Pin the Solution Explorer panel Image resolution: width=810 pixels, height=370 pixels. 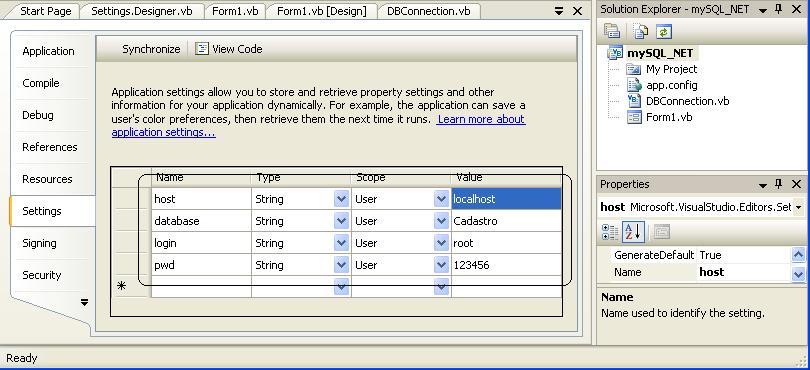tap(778, 9)
